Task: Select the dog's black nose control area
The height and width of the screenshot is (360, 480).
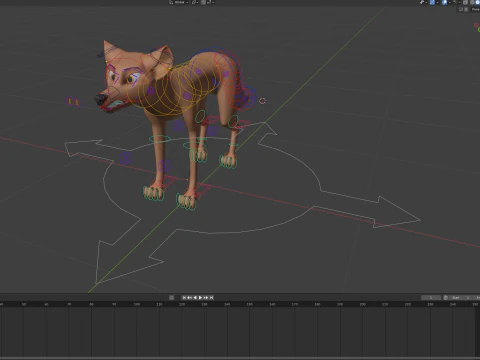Action: (100, 99)
